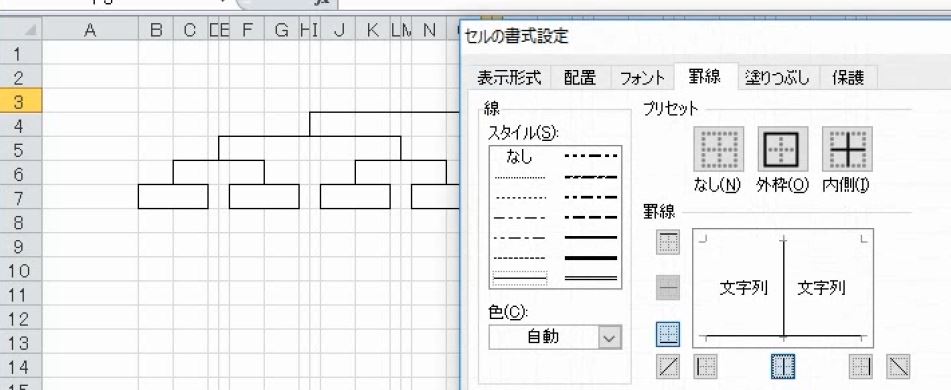Select the medium dash-dot line style
Image resolution: width=951 pixels, height=390 pixels.
[x=590, y=197]
